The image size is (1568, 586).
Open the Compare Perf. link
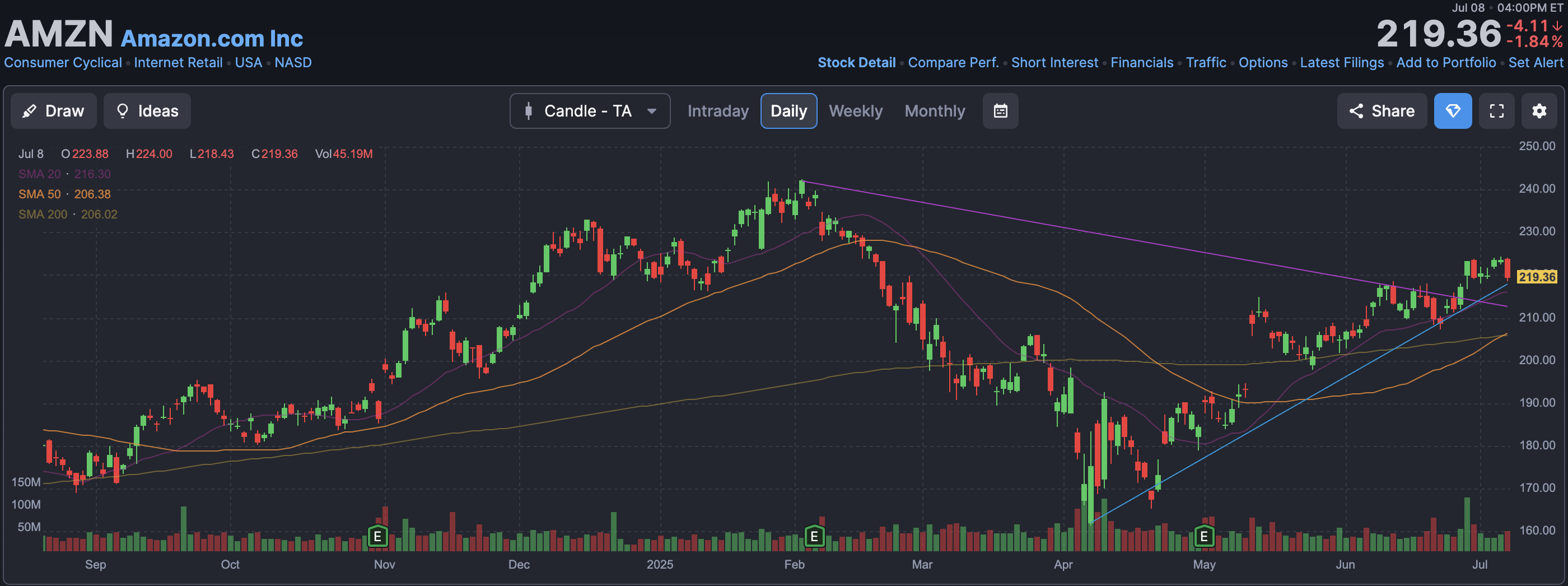point(953,63)
